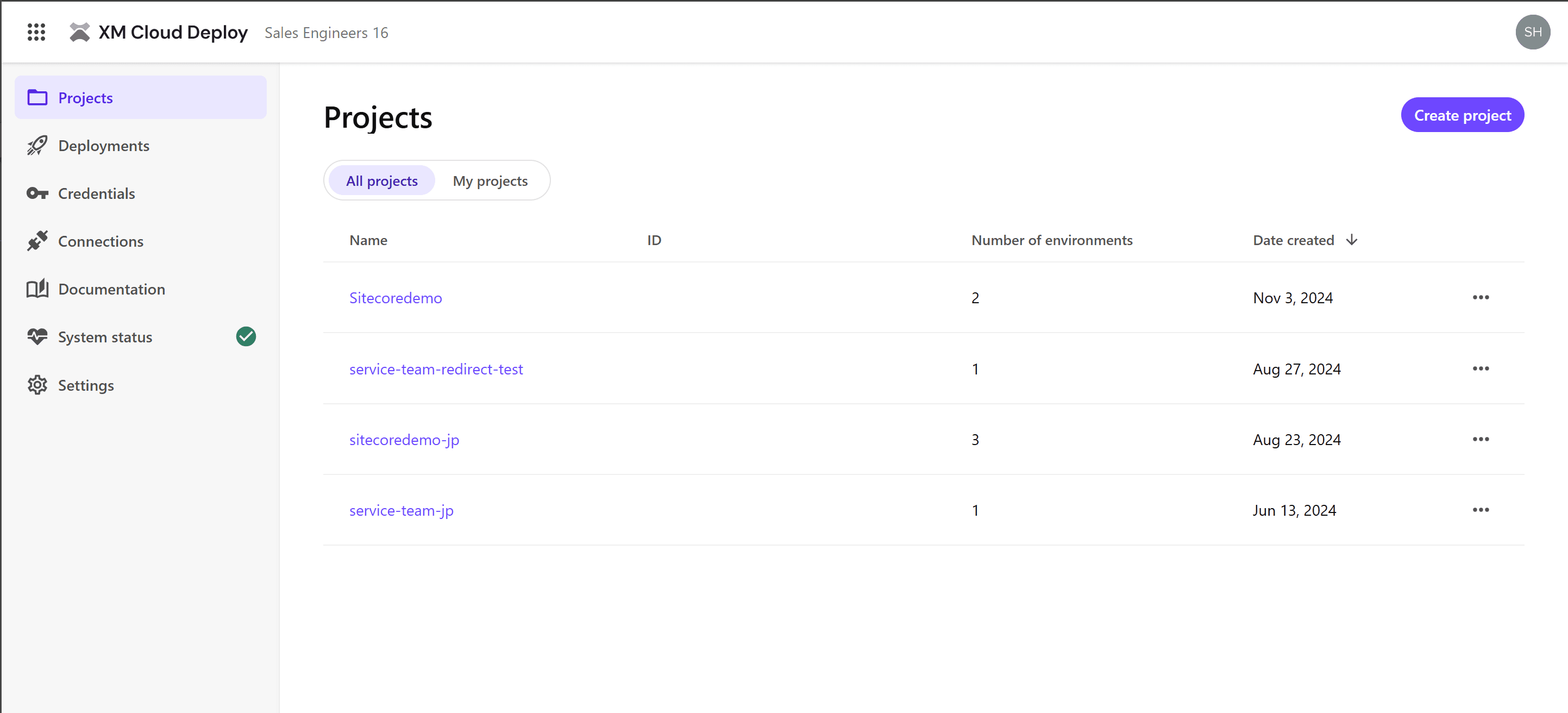The height and width of the screenshot is (713, 1568).
Task: Click the green system status checkmark
Action: tap(246, 337)
